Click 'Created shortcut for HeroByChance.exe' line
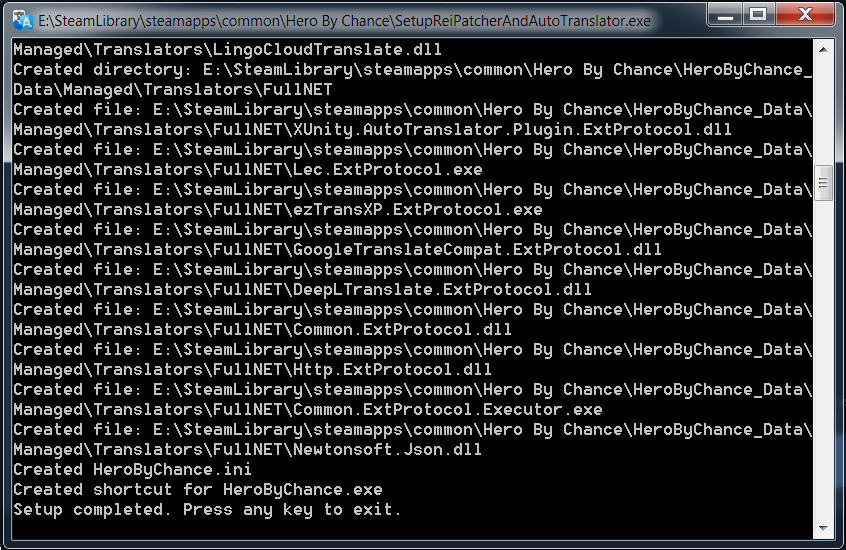The image size is (846, 550). coord(197,490)
